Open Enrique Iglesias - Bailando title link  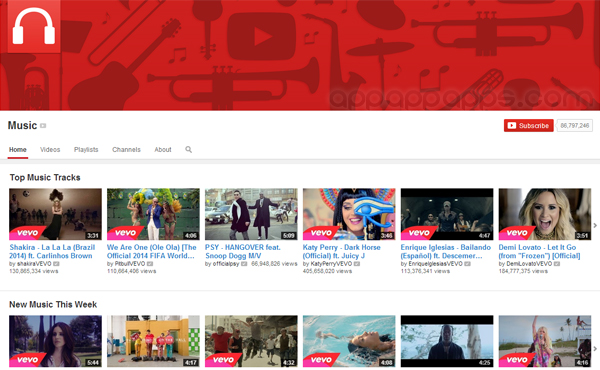point(446,251)
